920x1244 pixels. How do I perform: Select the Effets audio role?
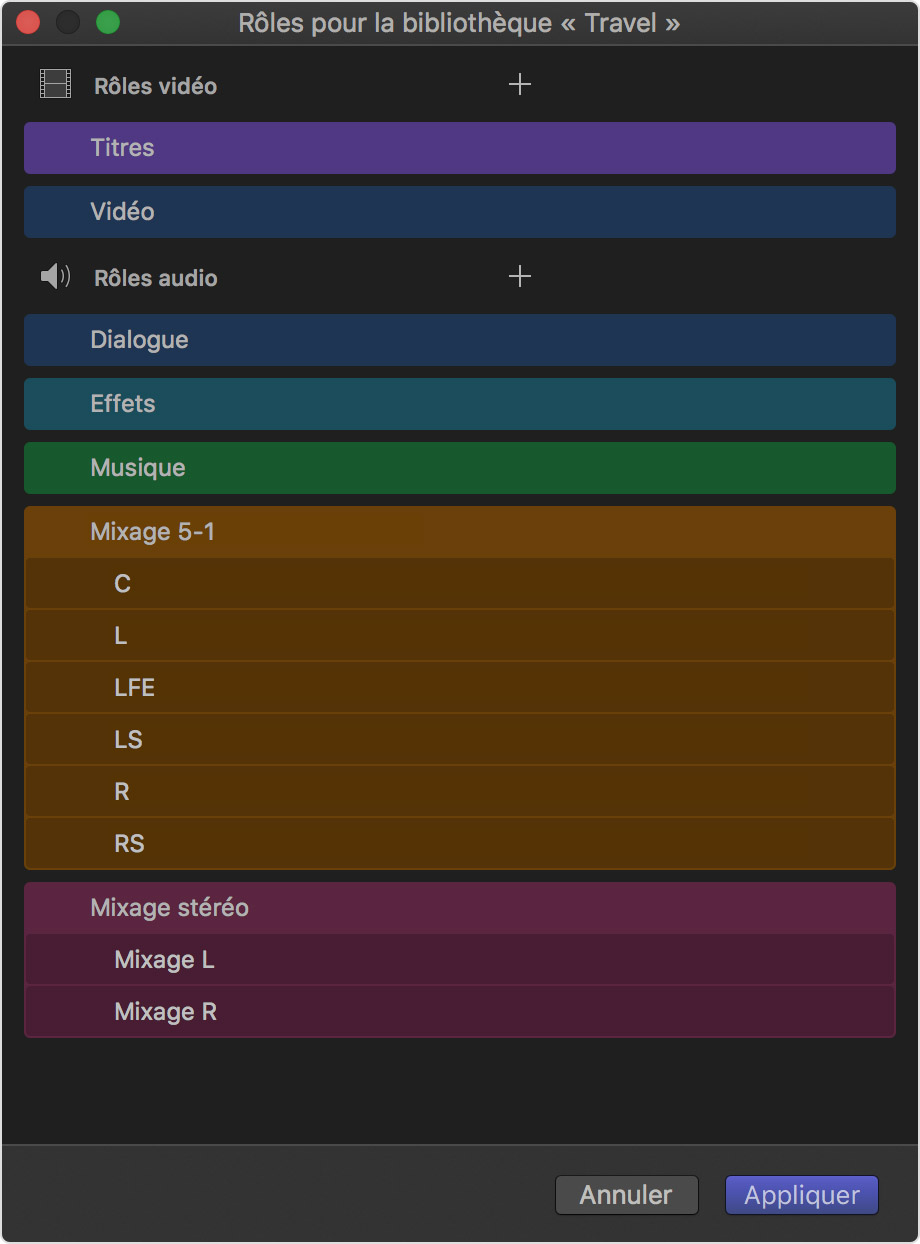click(x=459, y=404)
